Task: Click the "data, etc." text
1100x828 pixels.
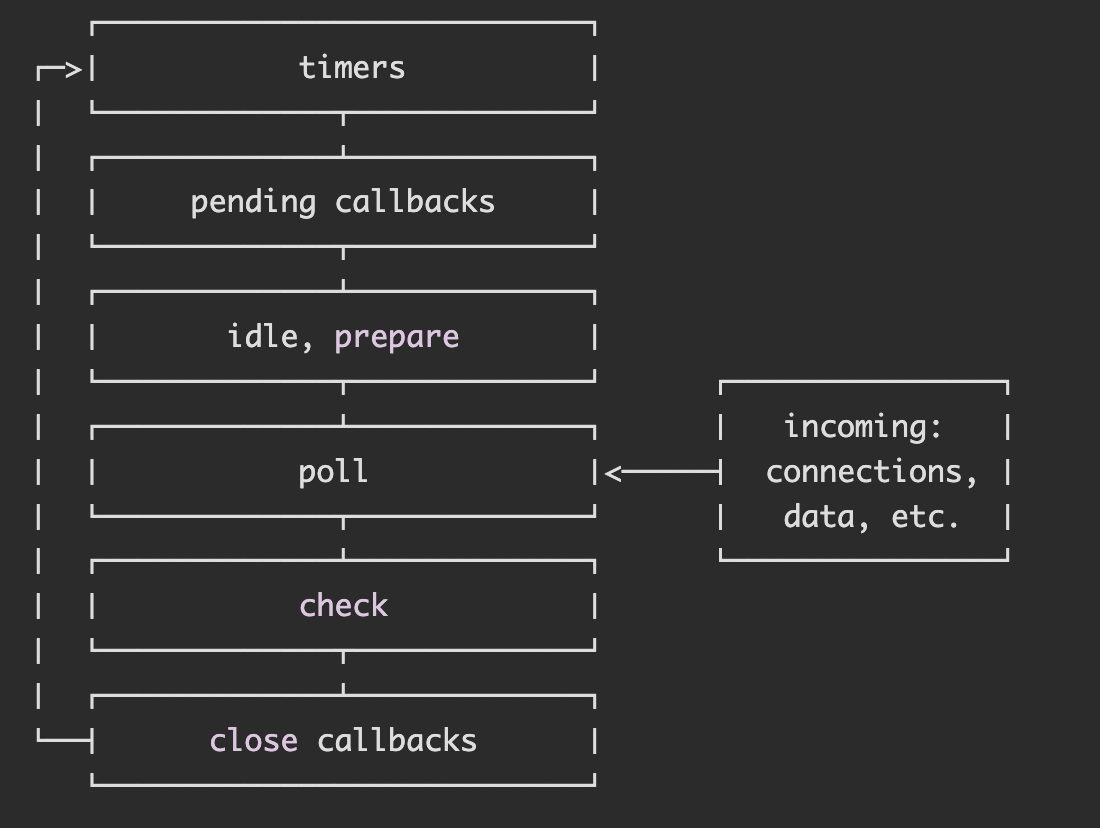Action: click(872, 517)
